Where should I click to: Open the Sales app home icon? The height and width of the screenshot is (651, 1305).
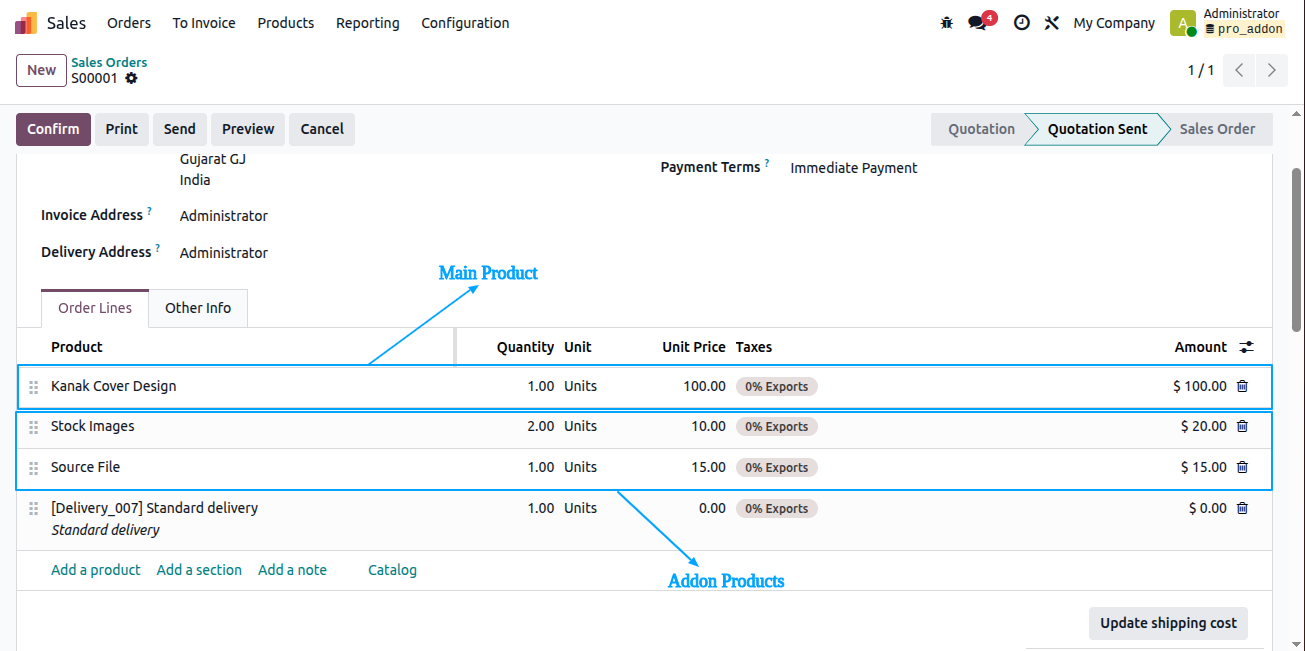click(x=26, y=22)
